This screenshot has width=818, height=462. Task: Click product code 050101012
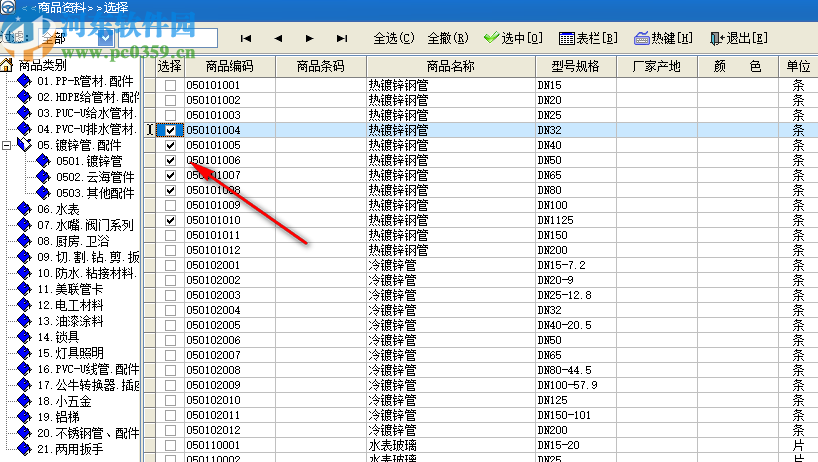213,250
